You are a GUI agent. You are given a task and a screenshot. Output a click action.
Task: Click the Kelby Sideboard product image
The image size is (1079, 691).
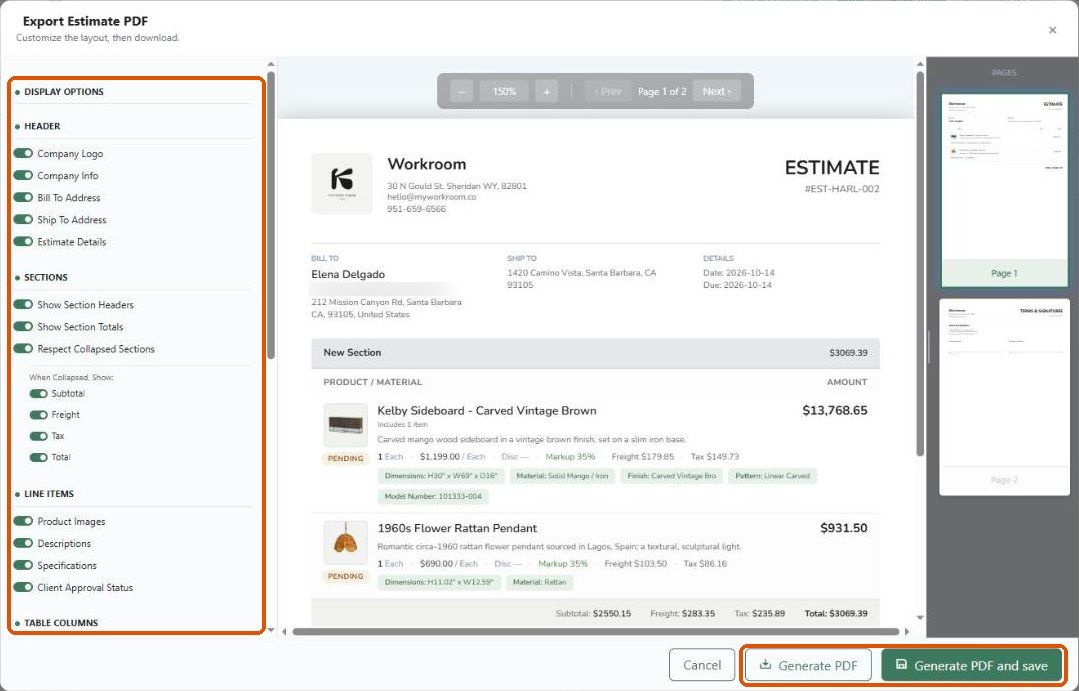click(345, 425)
